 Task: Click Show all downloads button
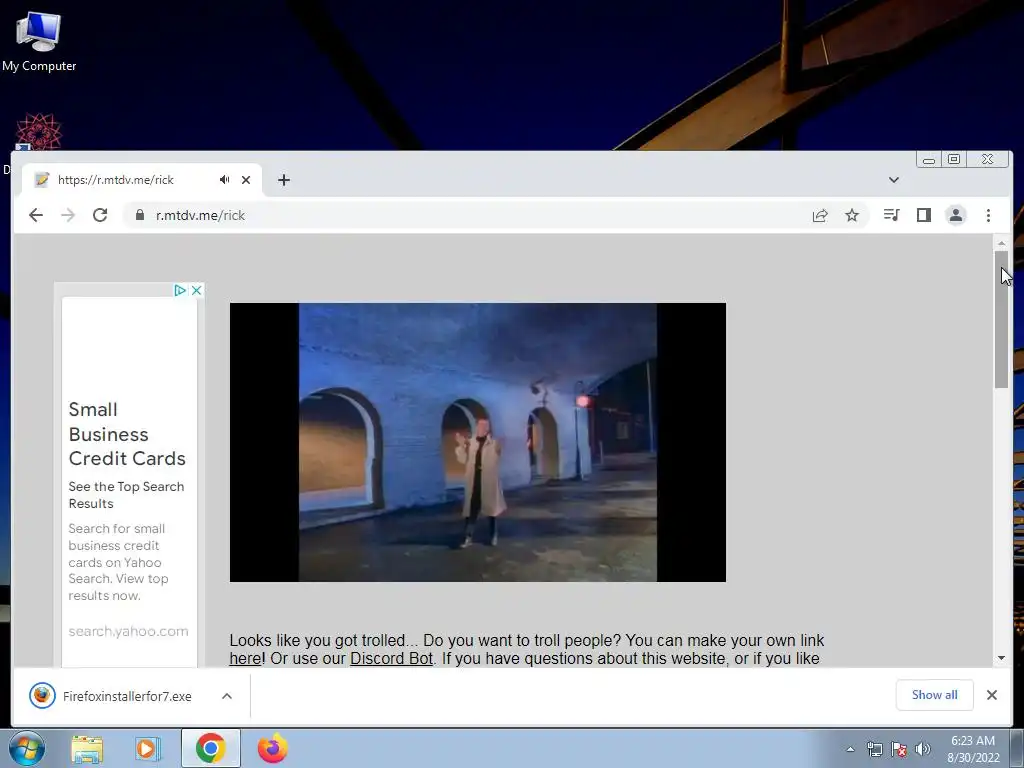click(935, 695)
